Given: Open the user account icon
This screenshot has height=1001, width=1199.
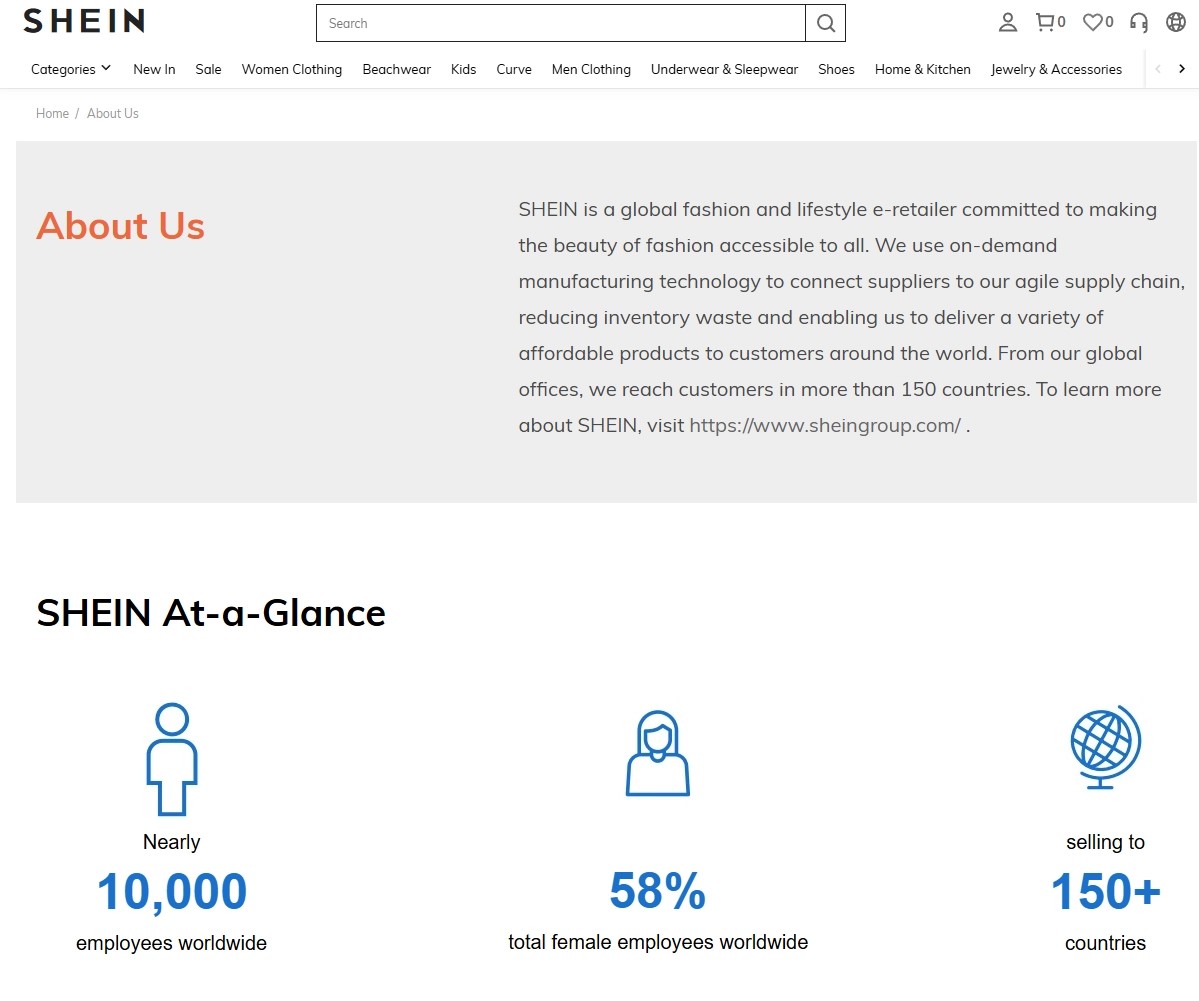Looking at the screenshot, I should [1008, 22].
